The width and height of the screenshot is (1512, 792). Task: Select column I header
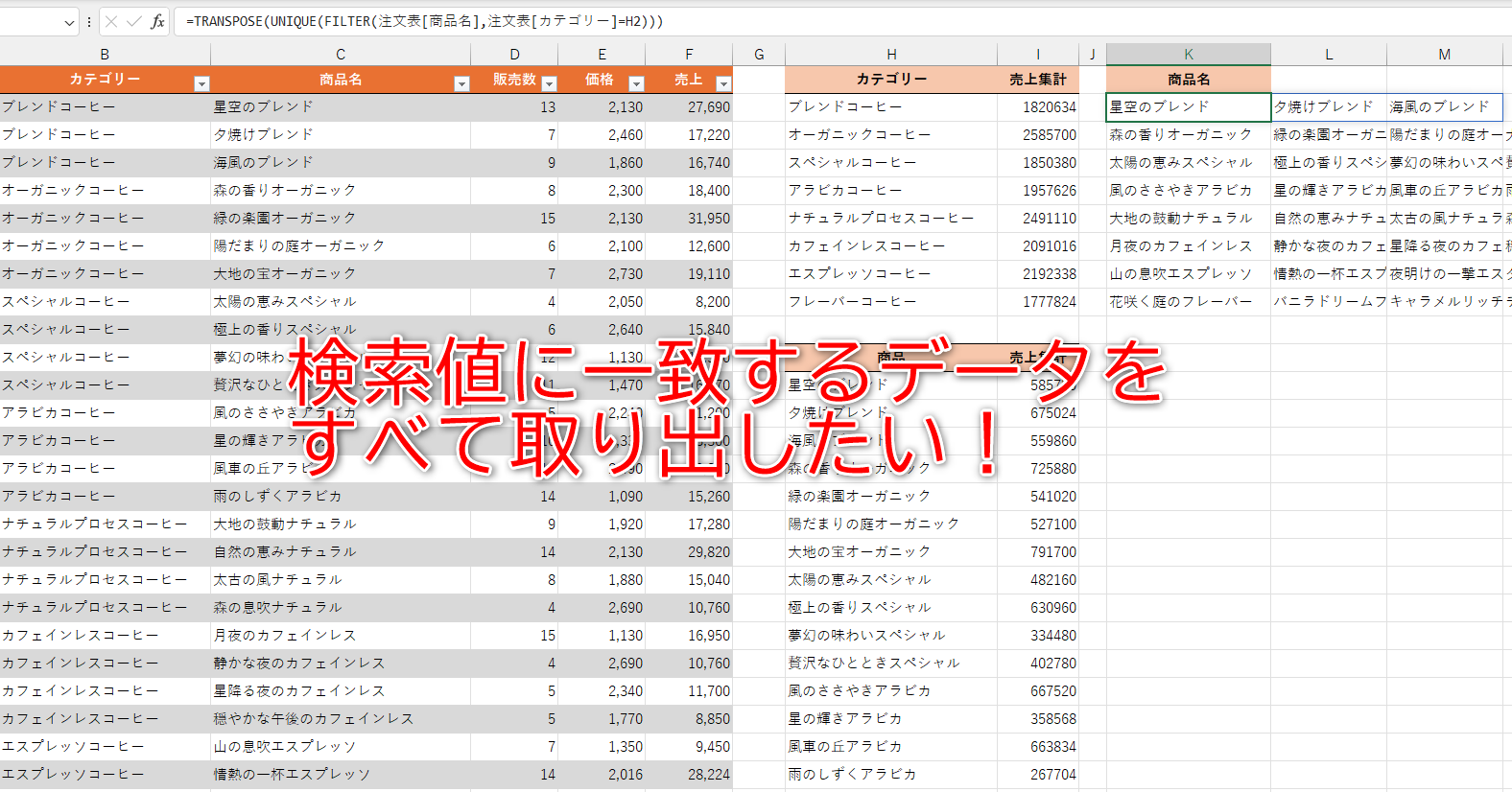coord(1038,55)
